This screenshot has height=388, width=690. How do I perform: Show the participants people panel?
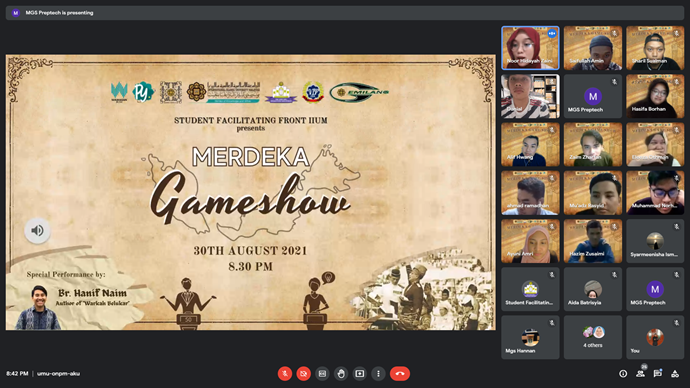(640, 373)
